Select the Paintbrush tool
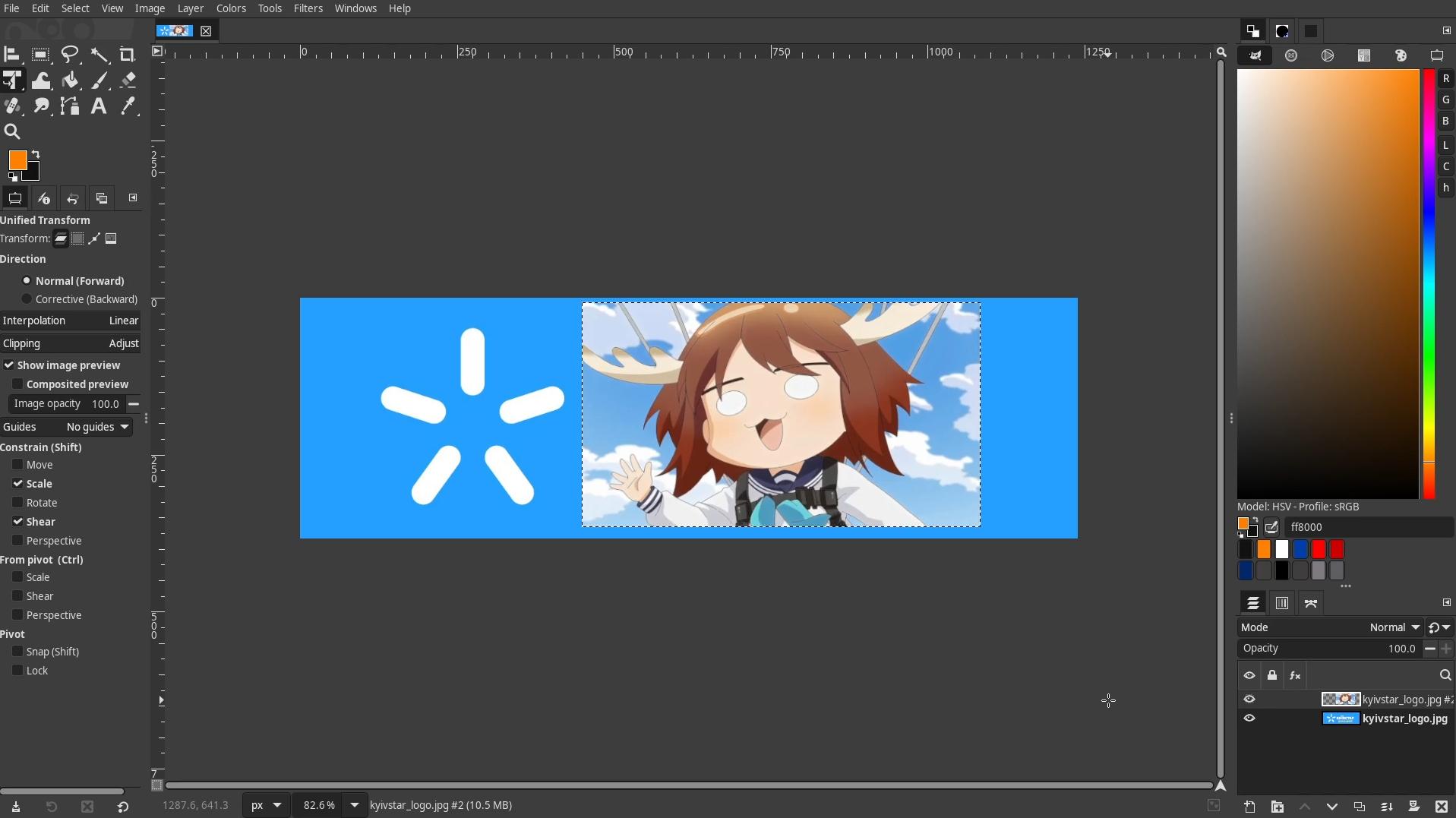Image resolution: width=1456 pixels, height=818 pixels. (99, 81)
